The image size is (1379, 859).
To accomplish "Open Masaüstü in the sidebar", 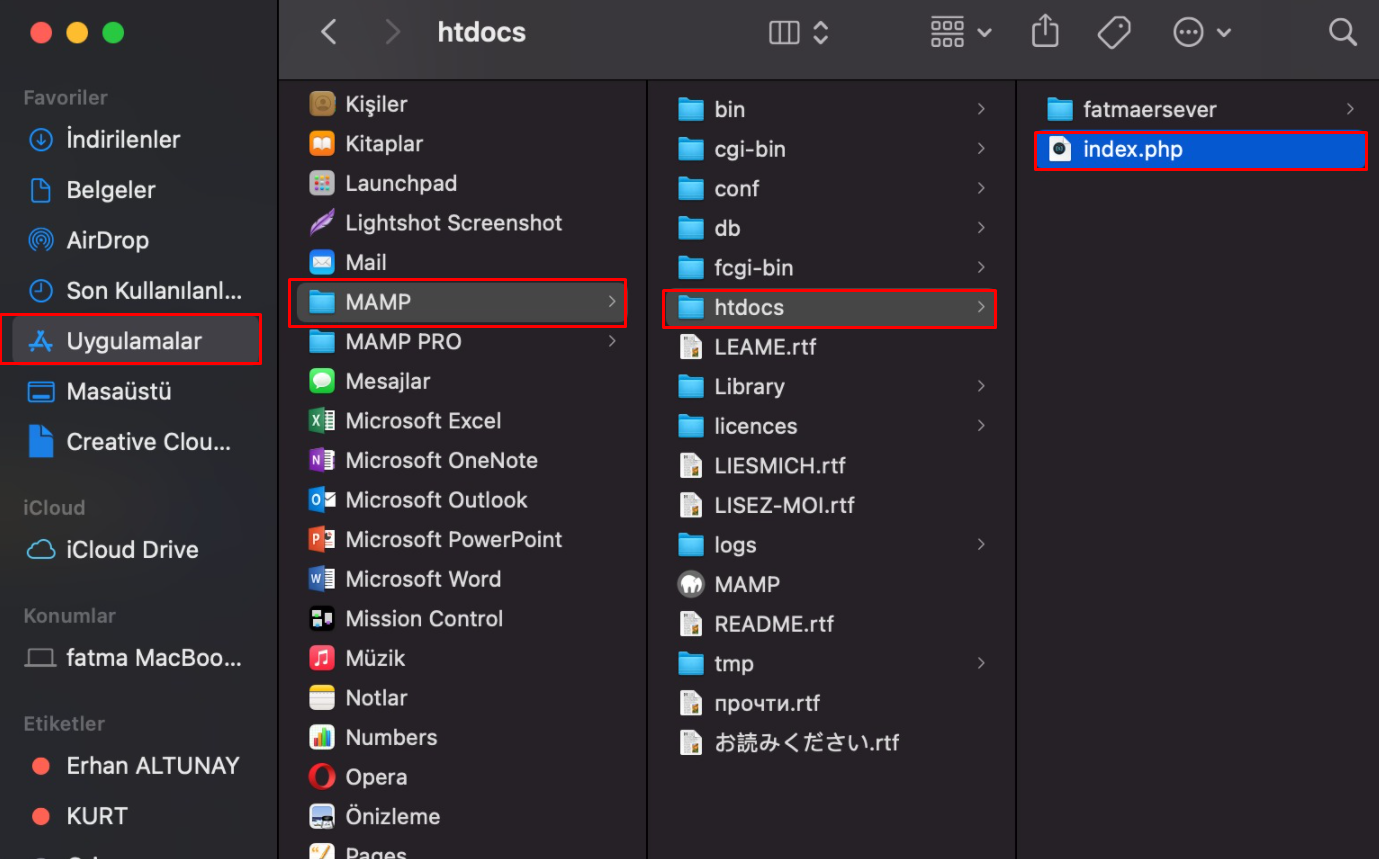I will coord(138,391).
